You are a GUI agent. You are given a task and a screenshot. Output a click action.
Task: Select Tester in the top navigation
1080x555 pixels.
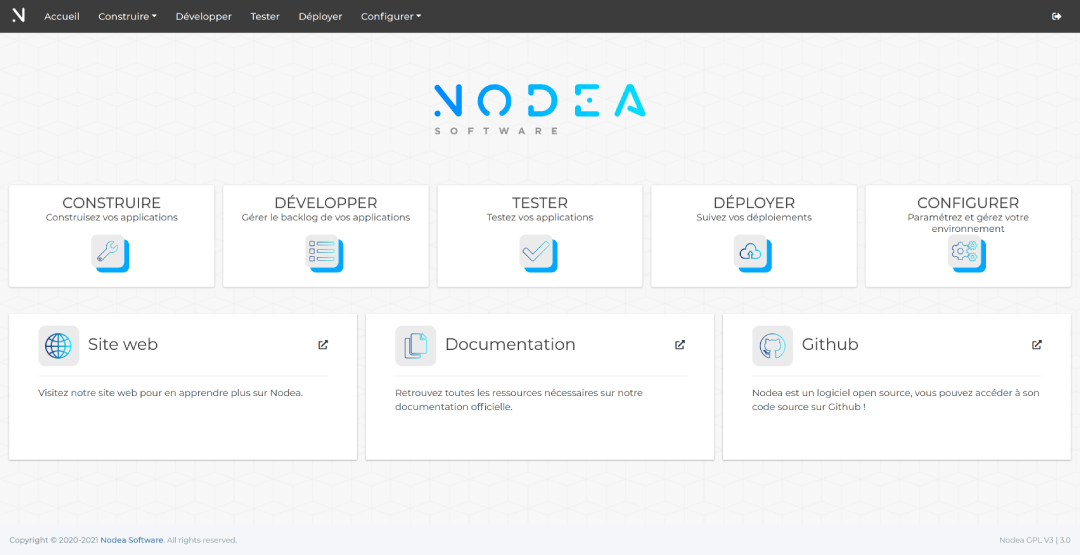pyautogui.click(x=265, y=16)
